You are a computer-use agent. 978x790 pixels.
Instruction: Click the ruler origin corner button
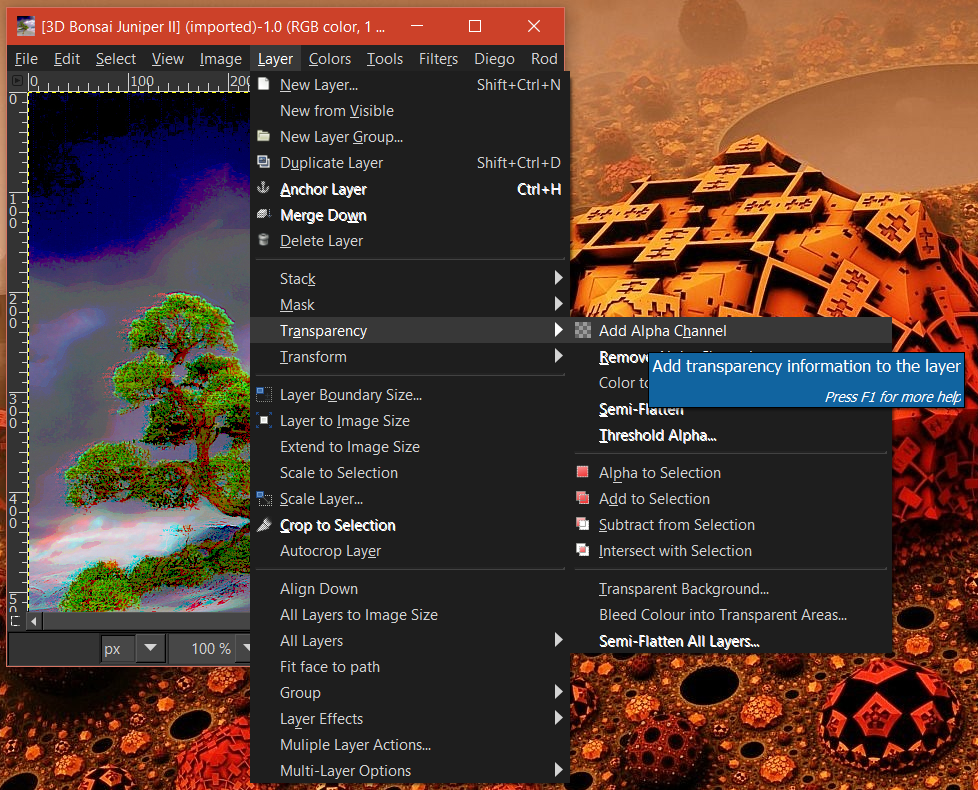coord(17,81)
